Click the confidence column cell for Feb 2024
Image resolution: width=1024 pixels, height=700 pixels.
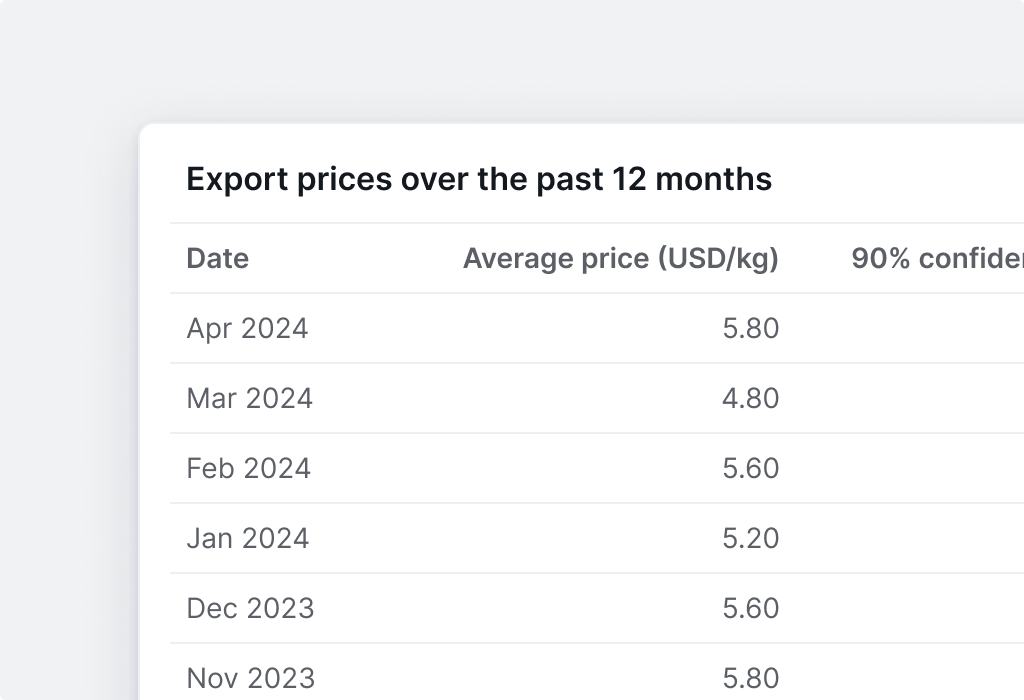pos(936,469)
